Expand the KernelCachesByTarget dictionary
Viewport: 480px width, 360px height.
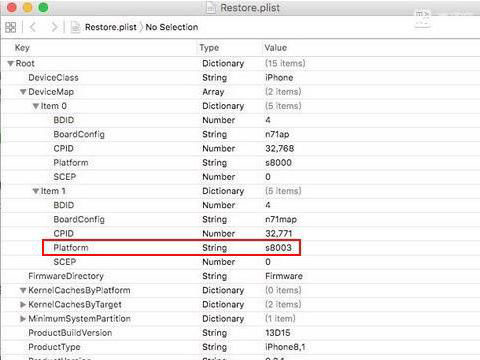[x=23, y=304]
